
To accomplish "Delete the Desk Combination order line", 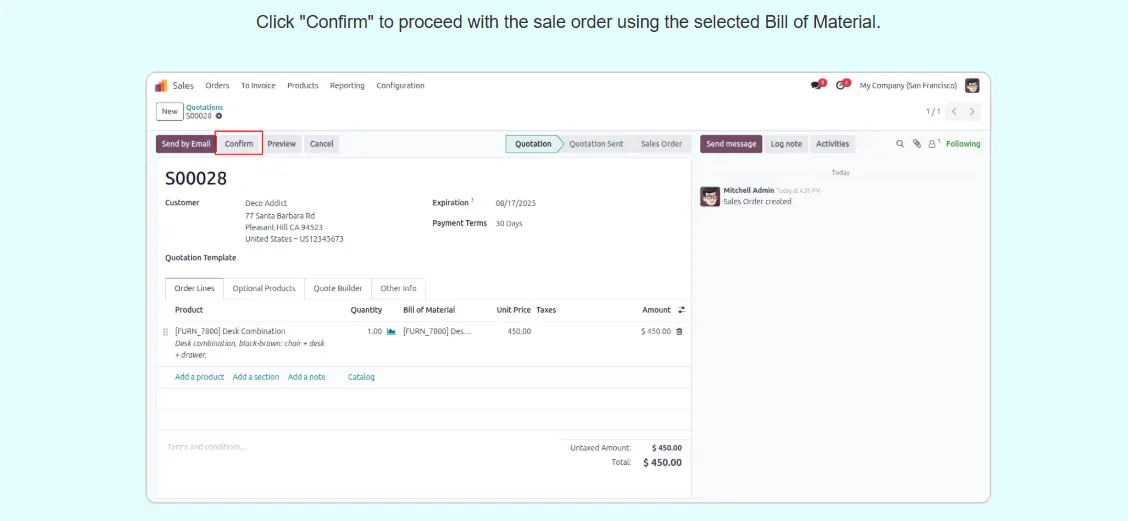I will click(679, 331).
